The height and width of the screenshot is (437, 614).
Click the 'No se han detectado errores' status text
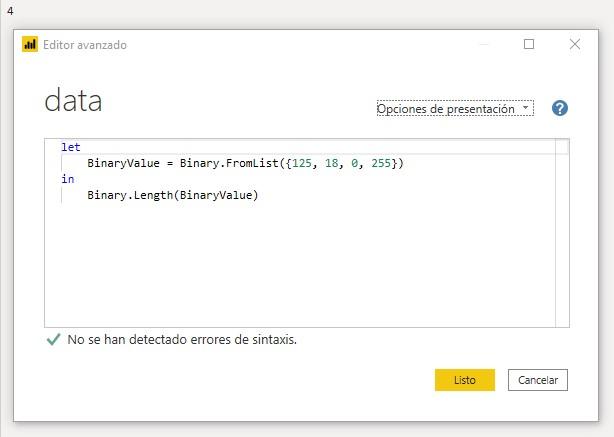click(x=182, y=340)
